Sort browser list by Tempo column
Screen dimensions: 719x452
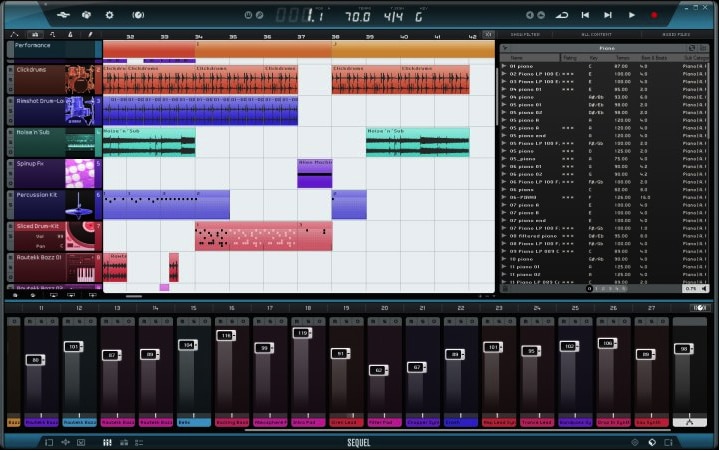pos(622,58)
